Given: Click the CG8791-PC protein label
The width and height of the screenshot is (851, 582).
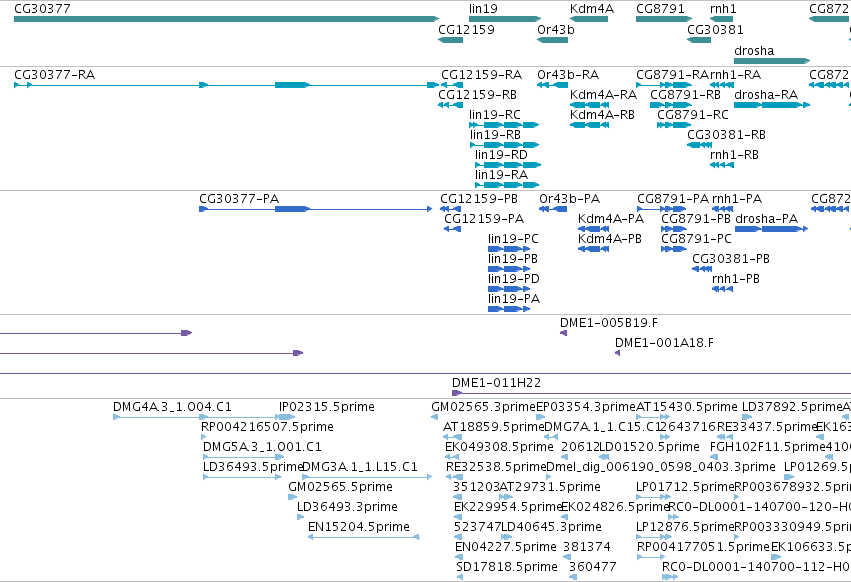Looking at the screenshot, I should click(696, 239).
